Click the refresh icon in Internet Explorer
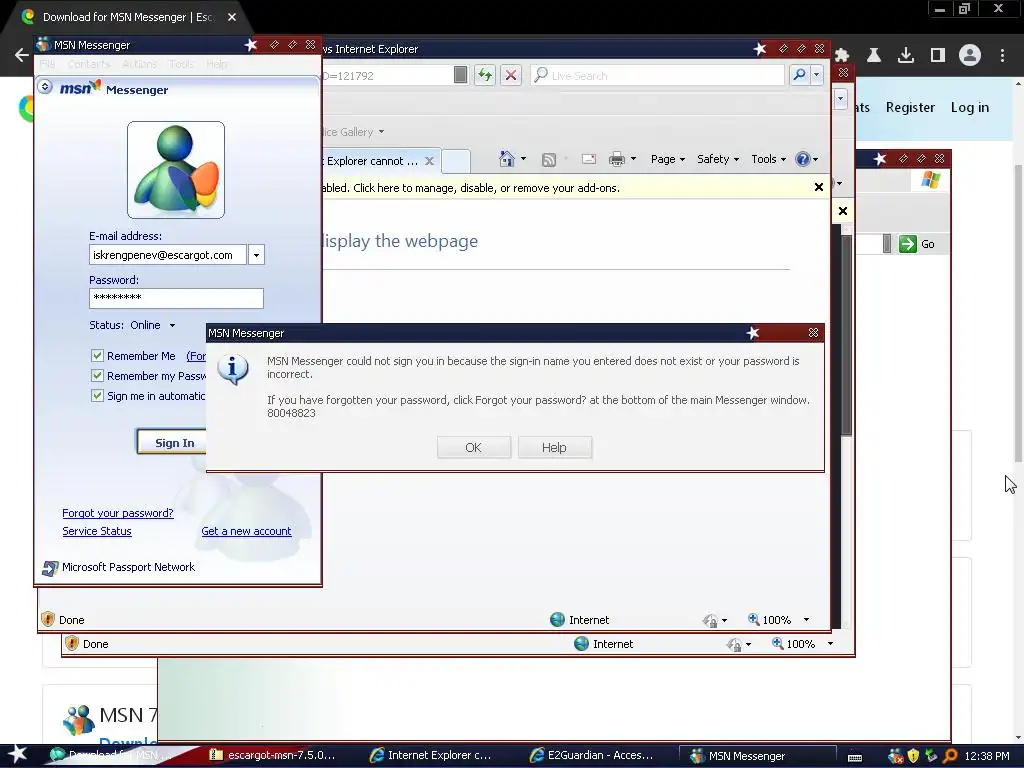 click(x=485, y=75)
